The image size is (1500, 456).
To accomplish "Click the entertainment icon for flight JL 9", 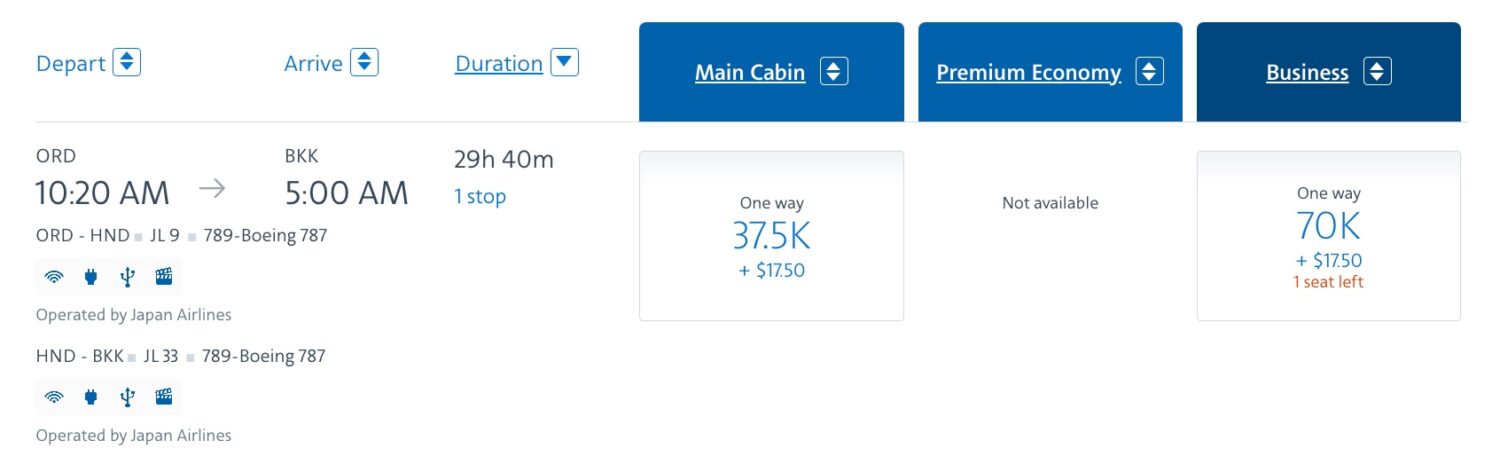I will [164, 277].
